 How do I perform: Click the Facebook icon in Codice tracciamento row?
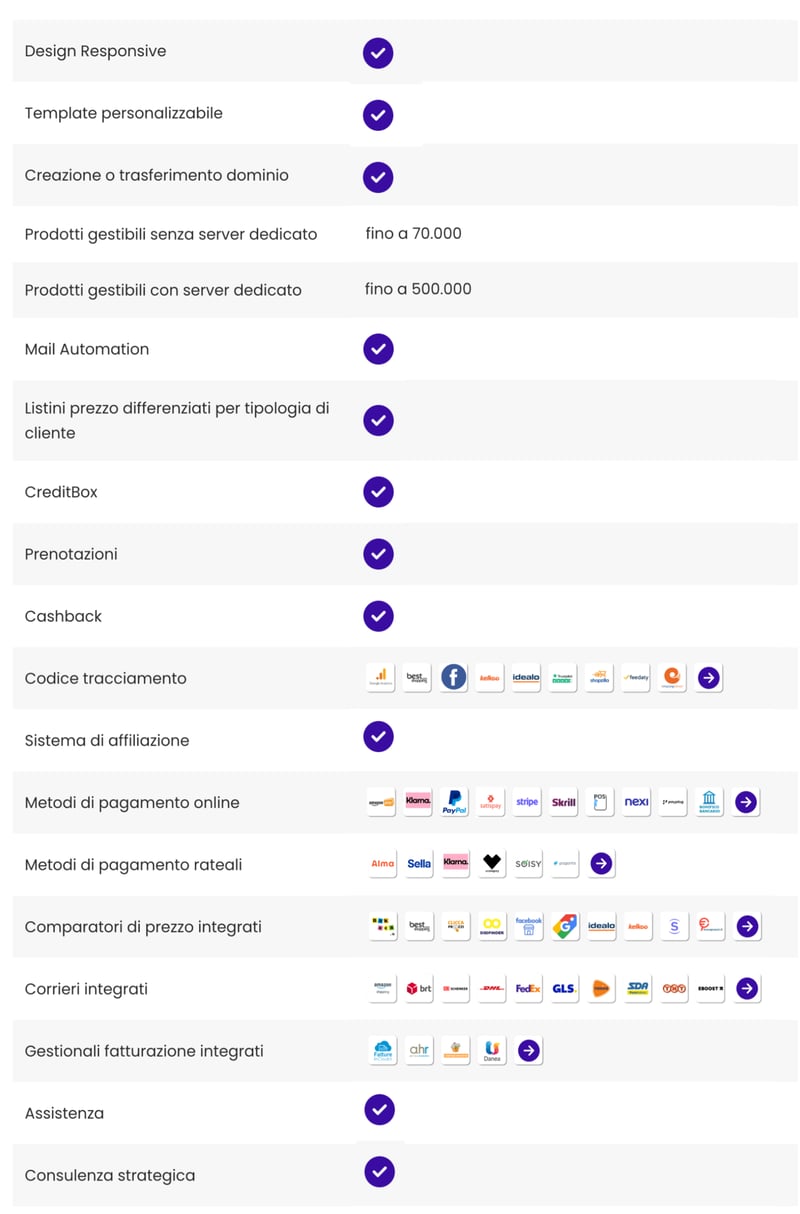[454, 677]
